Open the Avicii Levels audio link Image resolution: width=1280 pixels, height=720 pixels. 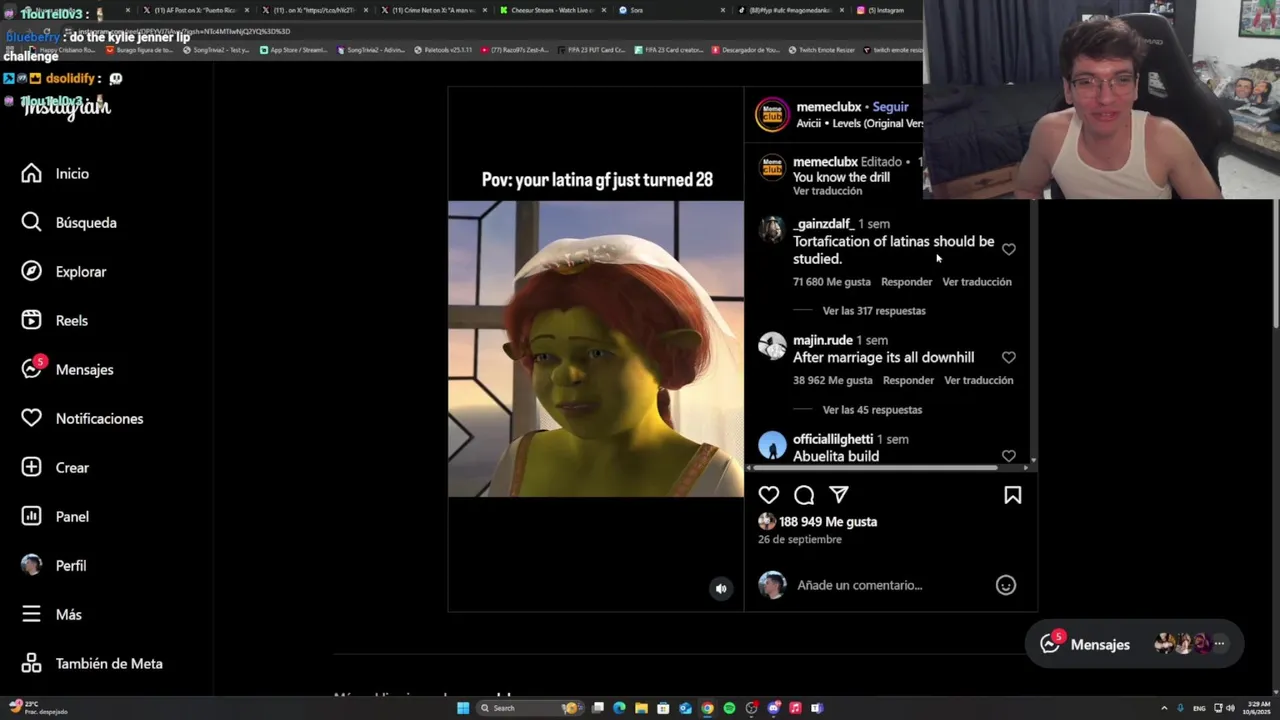point(860,124)
